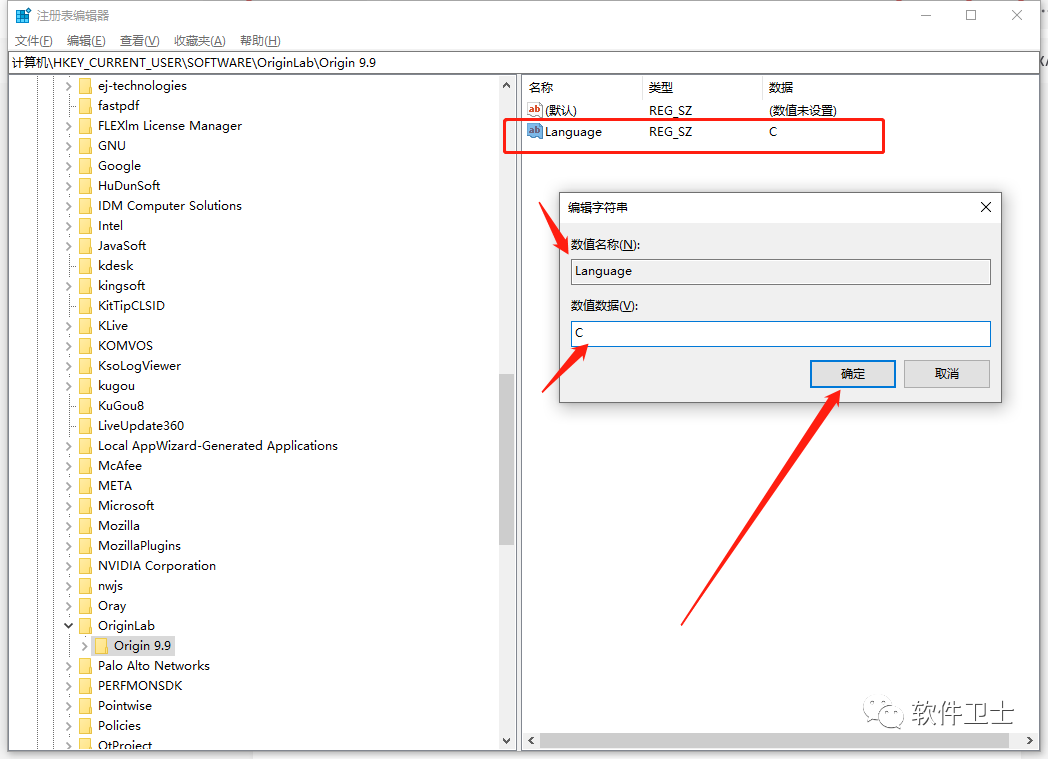
Task: Click the Mozilla folder icon
Action: click(86, 526)
